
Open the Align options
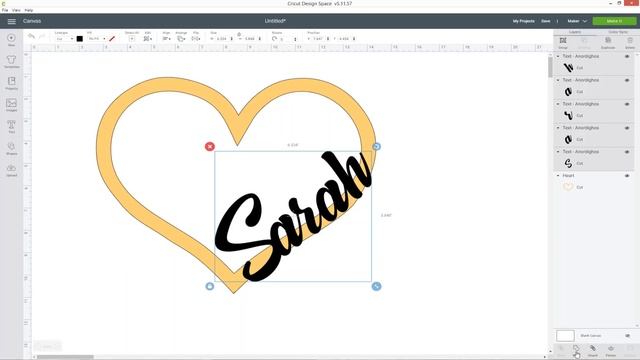click(166, 38)
